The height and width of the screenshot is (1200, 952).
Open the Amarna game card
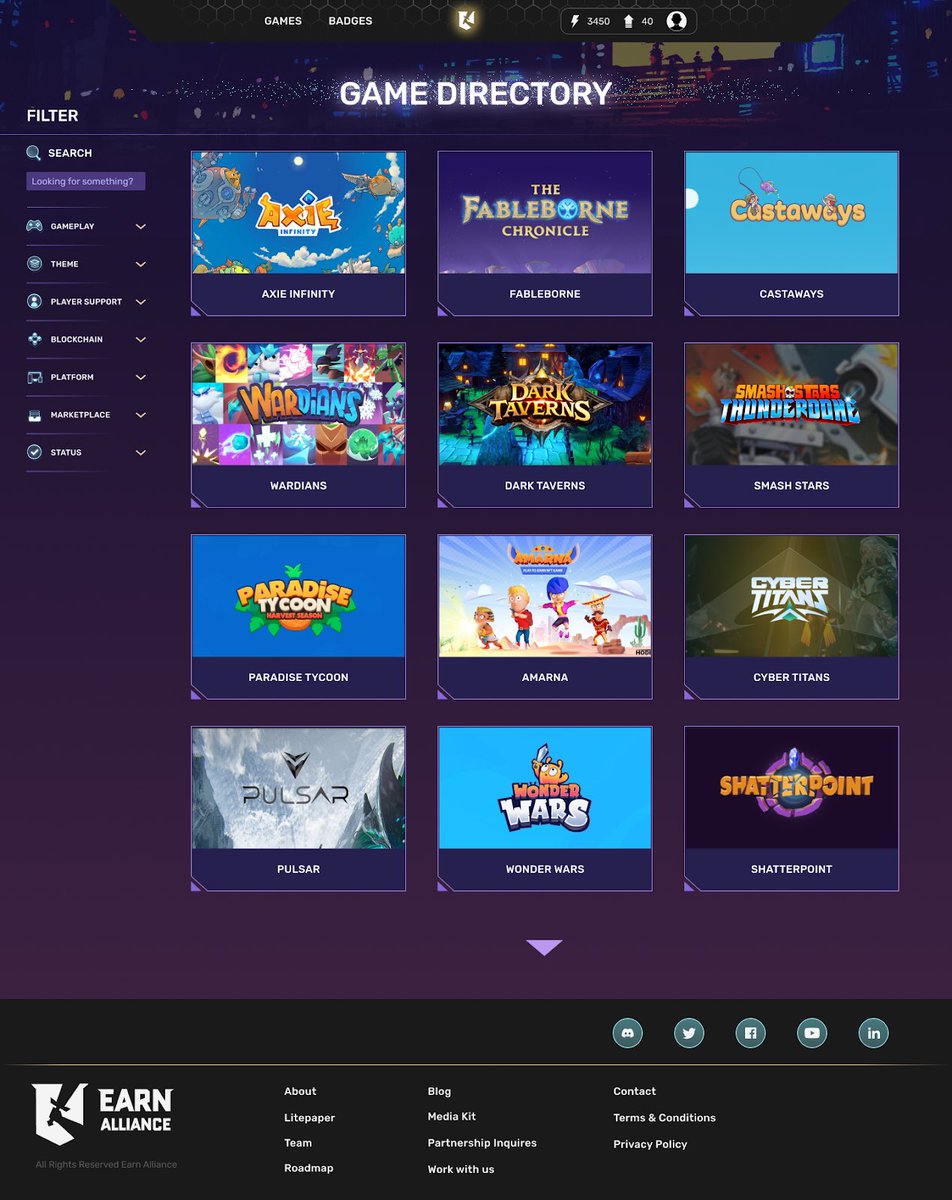[545, 617]
